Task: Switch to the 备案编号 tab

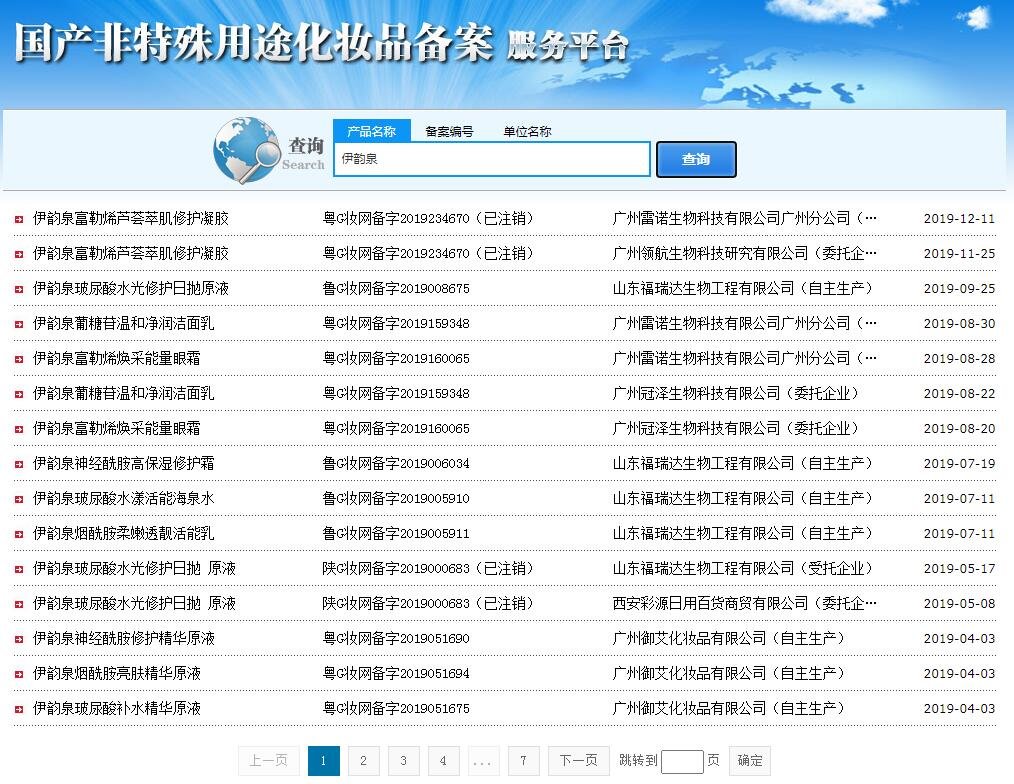Action: point(449,131)
